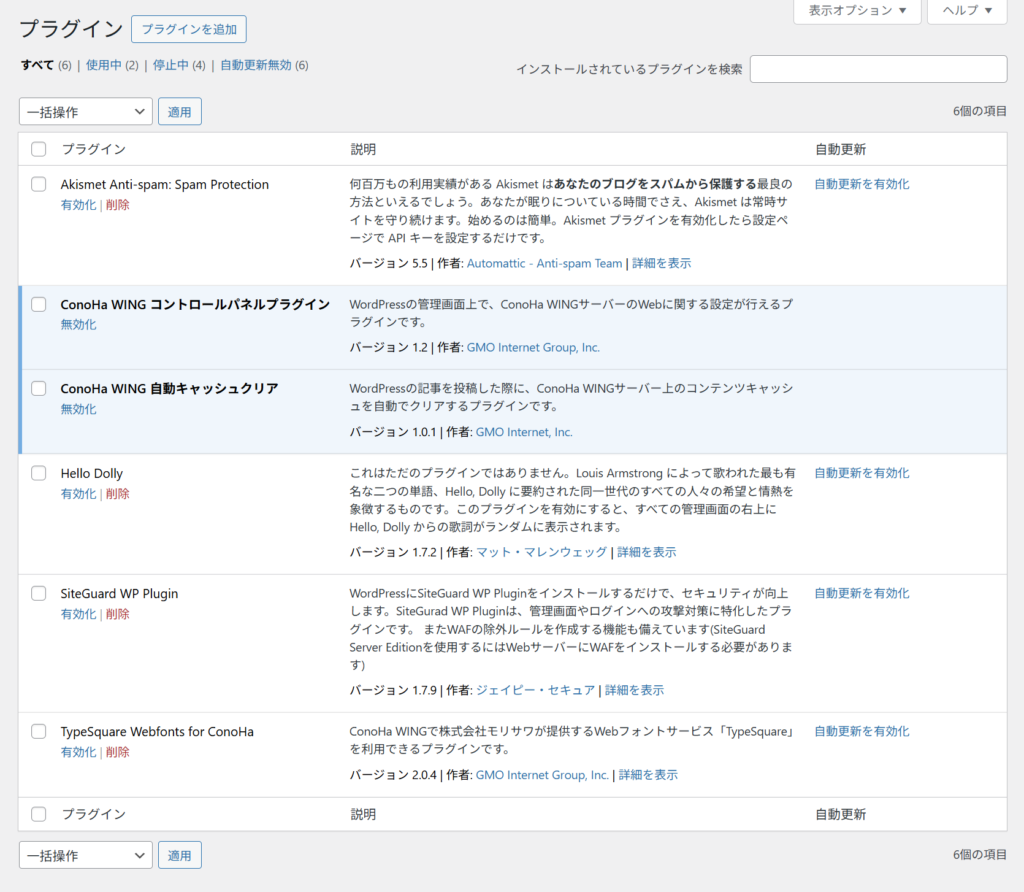Image resolution: width=1024 pixels, height=892 pixels.
Task: Check the Akismet Anti-spam plugin checkbox
Action: tap(39, 184)
